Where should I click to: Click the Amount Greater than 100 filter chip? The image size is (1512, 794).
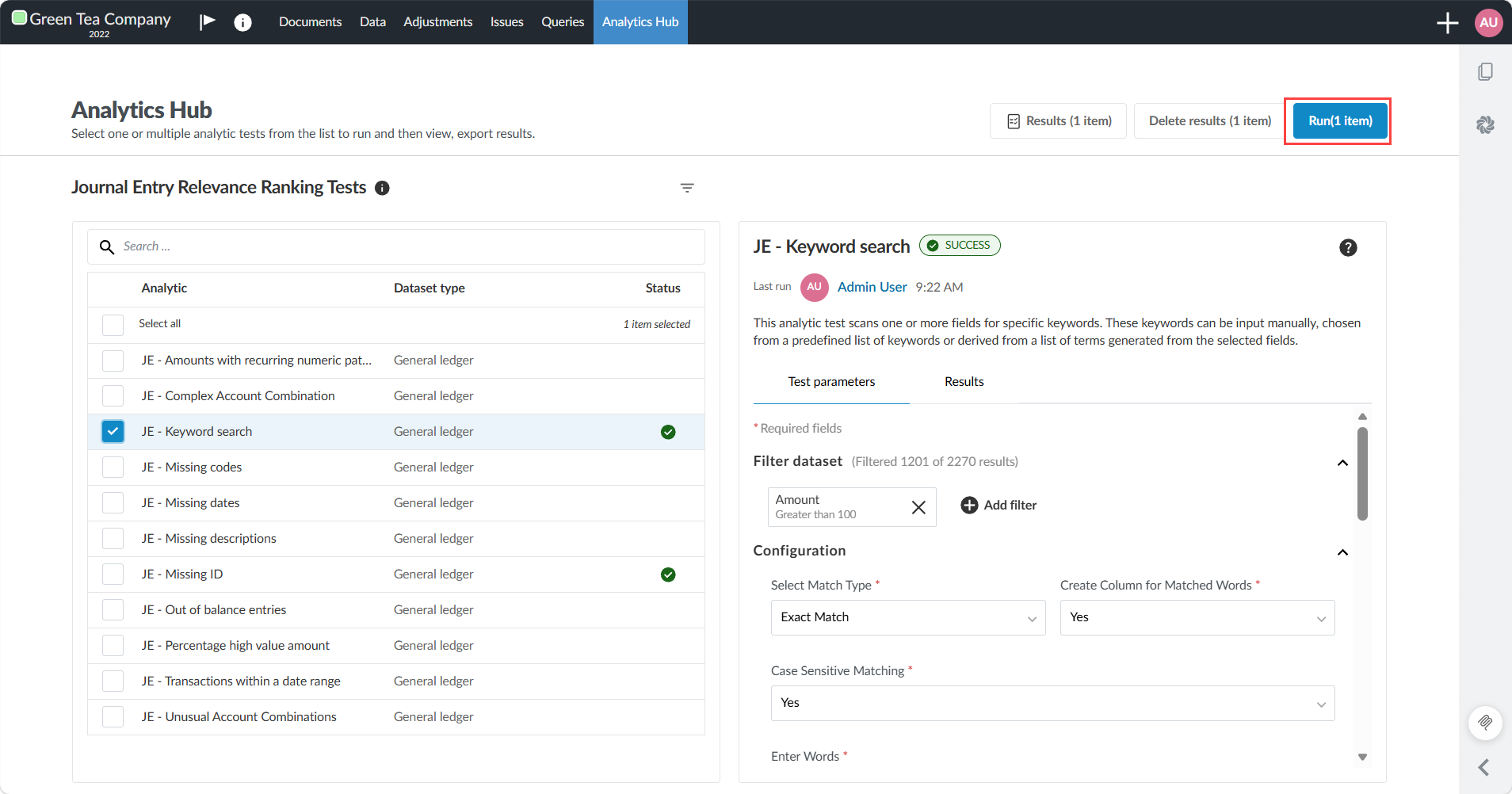852,507
